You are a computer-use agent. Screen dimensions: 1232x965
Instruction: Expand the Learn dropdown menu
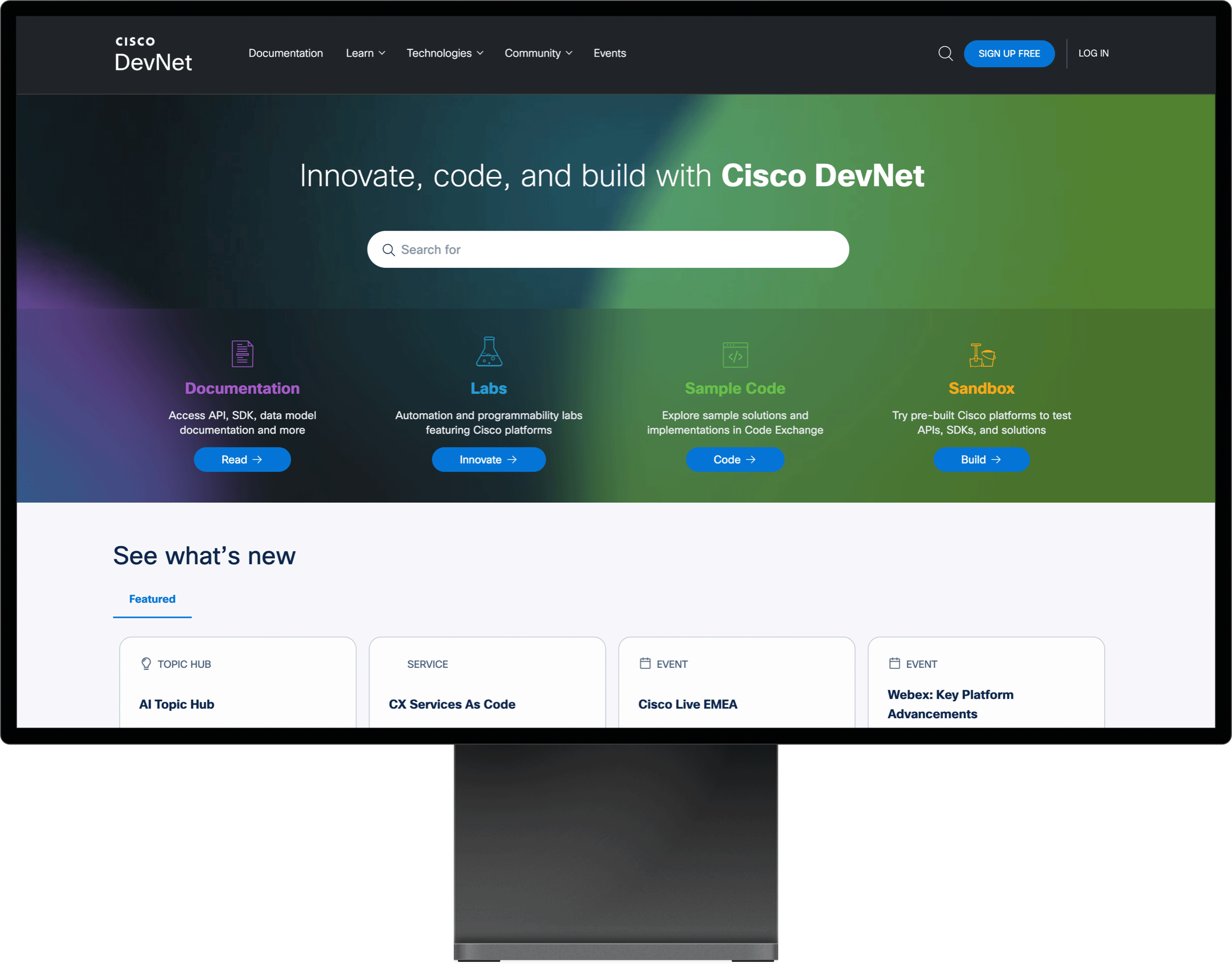365,53
